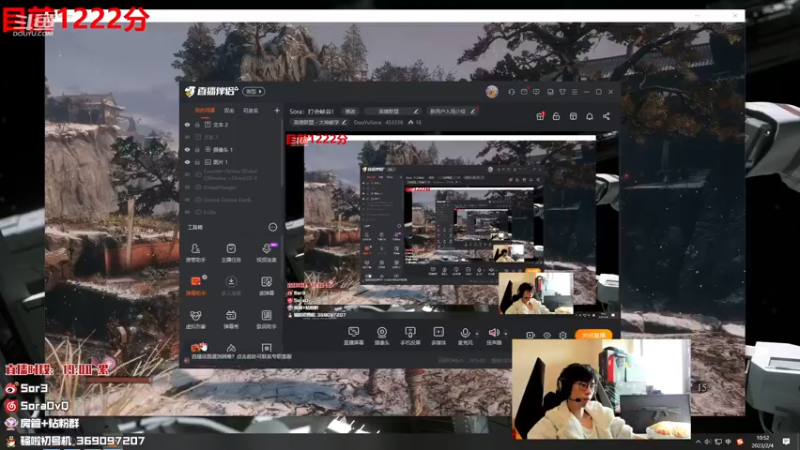
Task: Show the hidden Counter-Strike Global Offensive source
Action: point(187,175)
